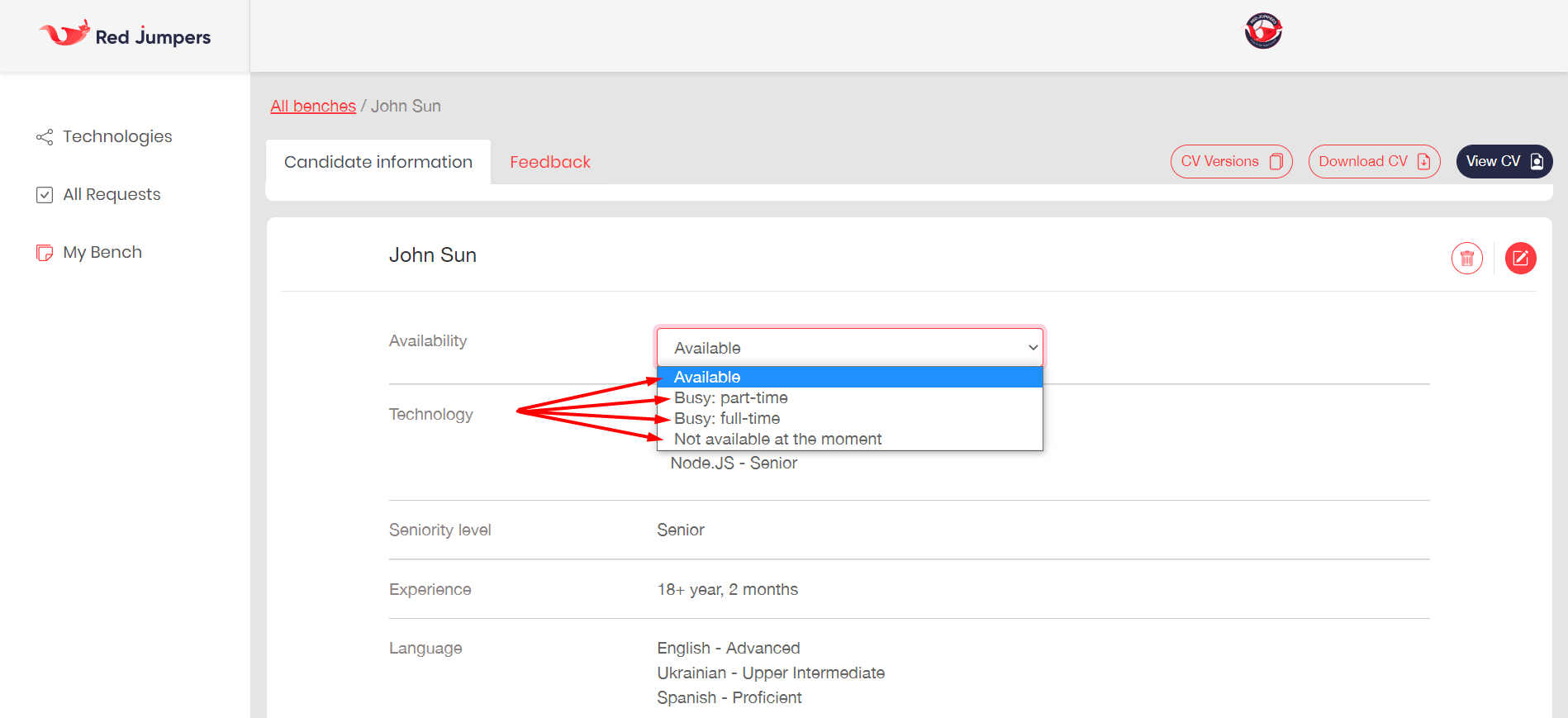The height and width of the screenshot is (718, 1568).
Task: Click the Download CV button
Action: (1374, 161)
